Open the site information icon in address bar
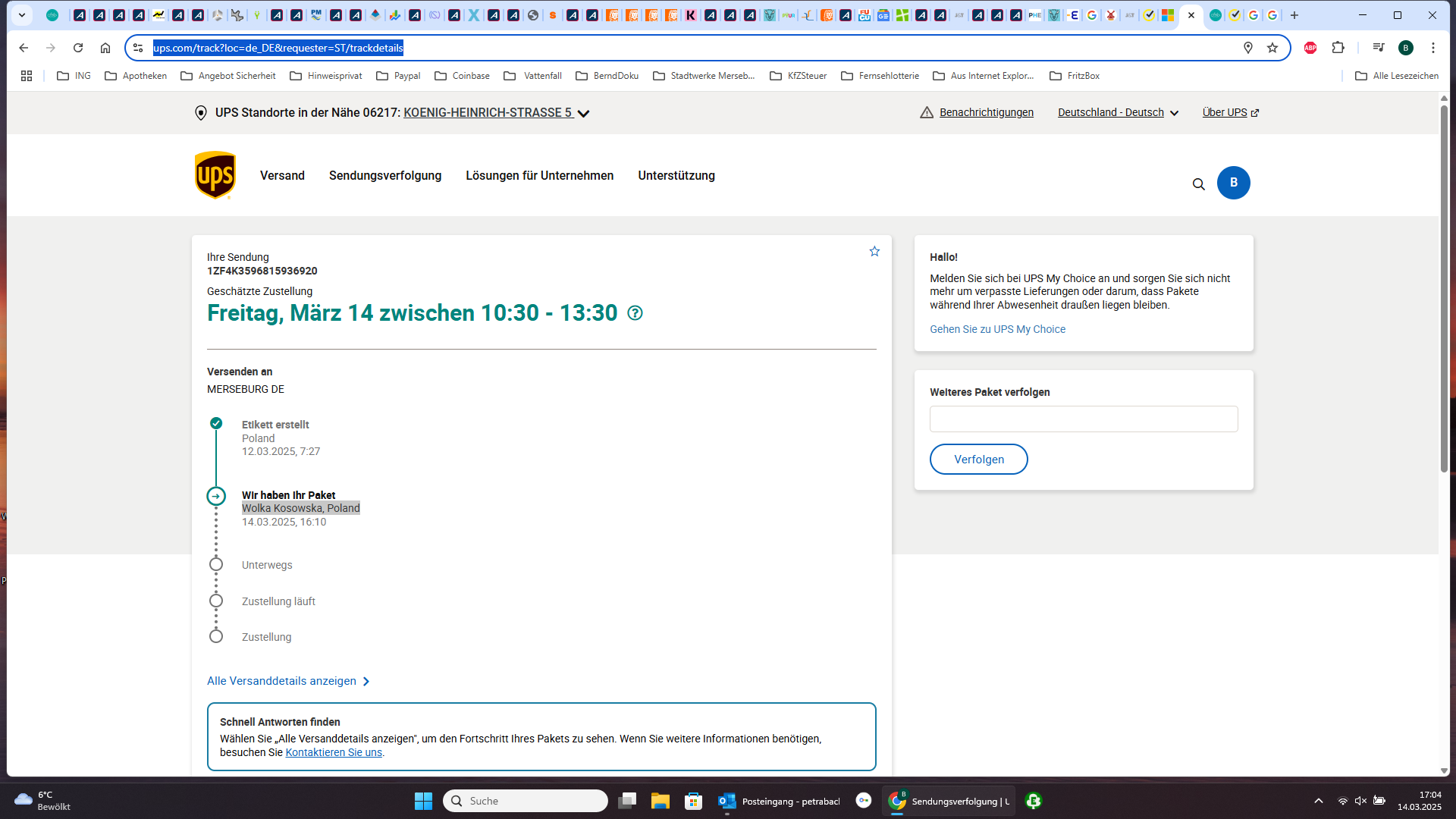 pyautogui.click(x=138, y=48)
